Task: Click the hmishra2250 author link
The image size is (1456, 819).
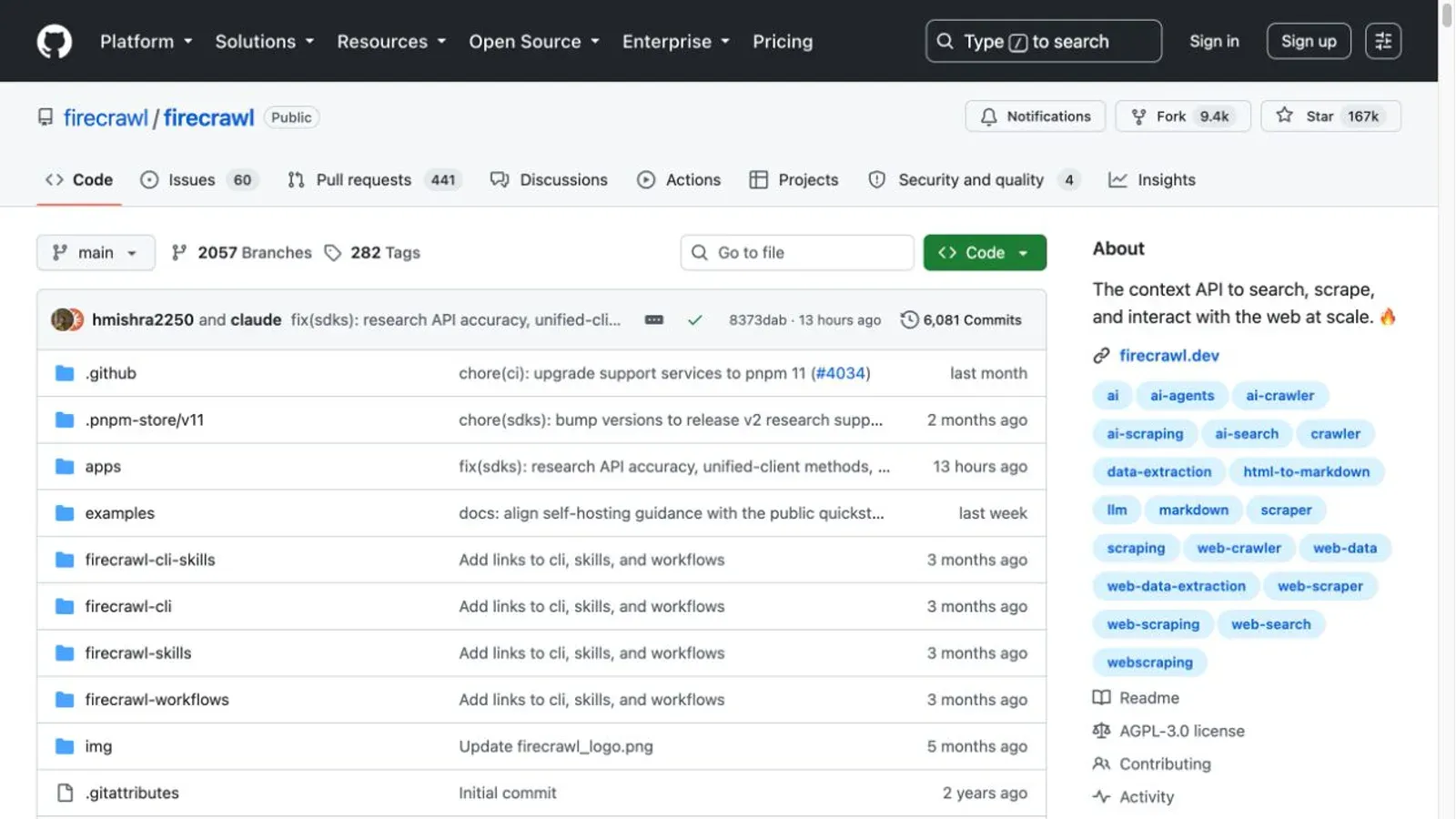Action: click(143, 319)
